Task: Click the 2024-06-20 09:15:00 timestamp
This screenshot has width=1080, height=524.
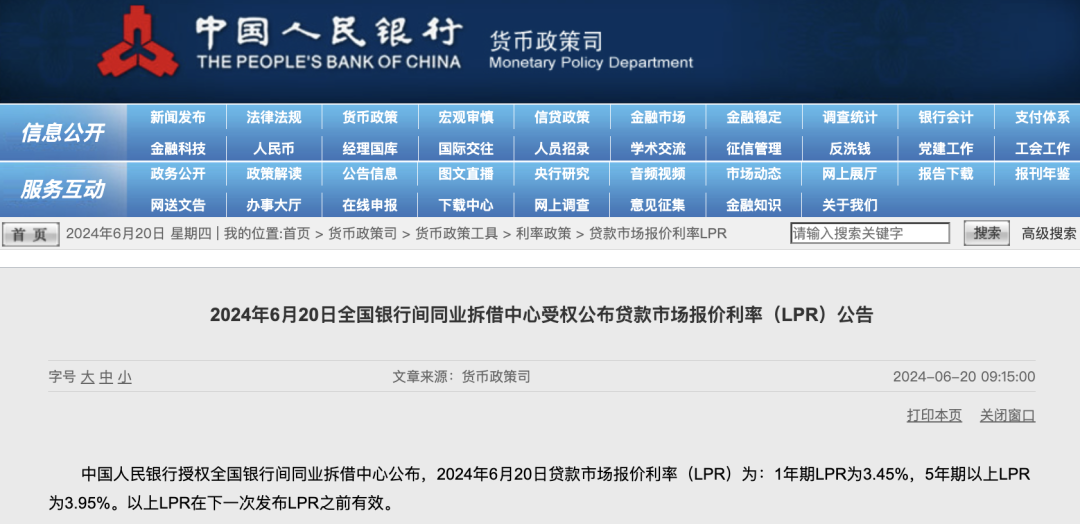Action: coord(964,377)
